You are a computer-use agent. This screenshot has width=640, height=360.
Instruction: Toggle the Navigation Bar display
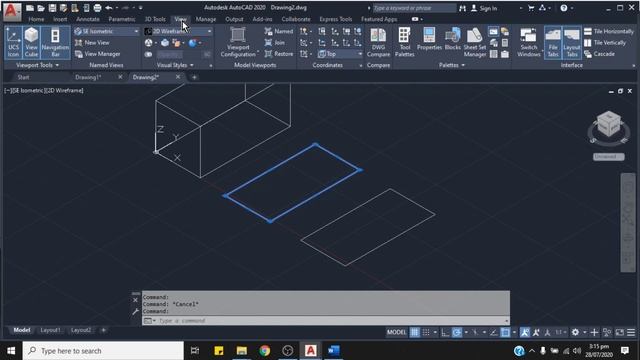pos(55,42)
